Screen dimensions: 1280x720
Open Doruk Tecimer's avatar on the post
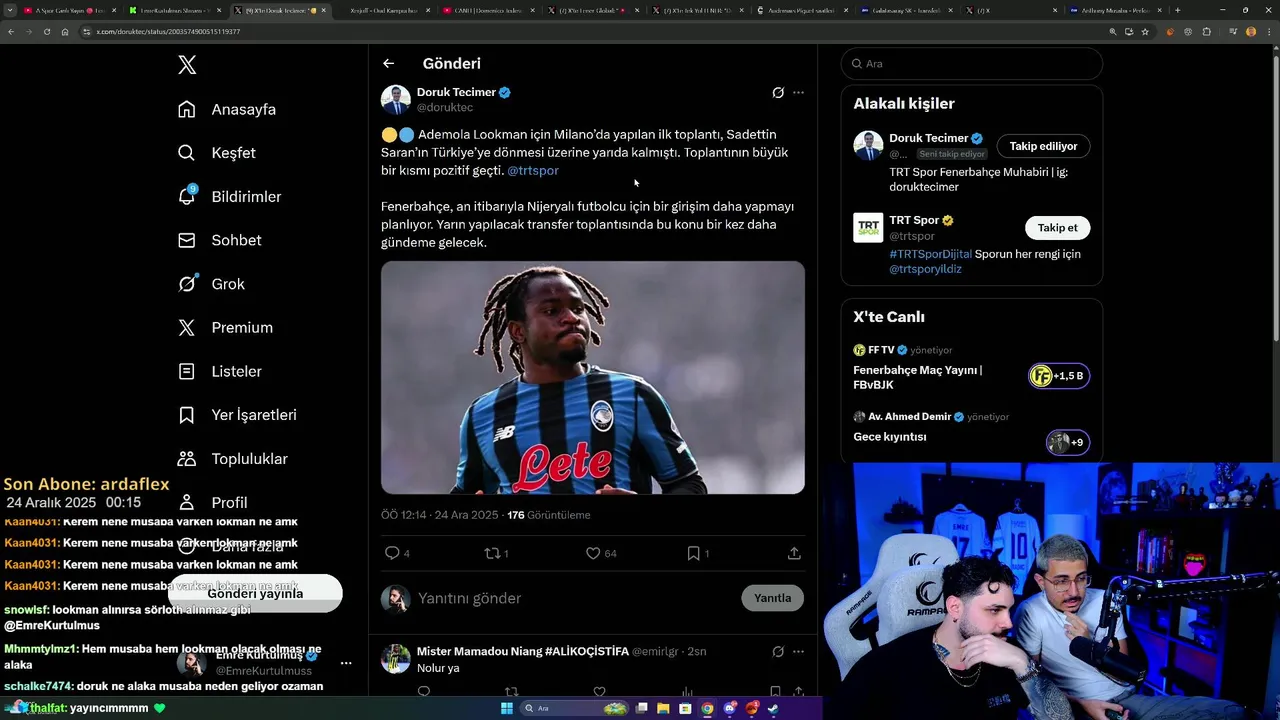[396, 100]
